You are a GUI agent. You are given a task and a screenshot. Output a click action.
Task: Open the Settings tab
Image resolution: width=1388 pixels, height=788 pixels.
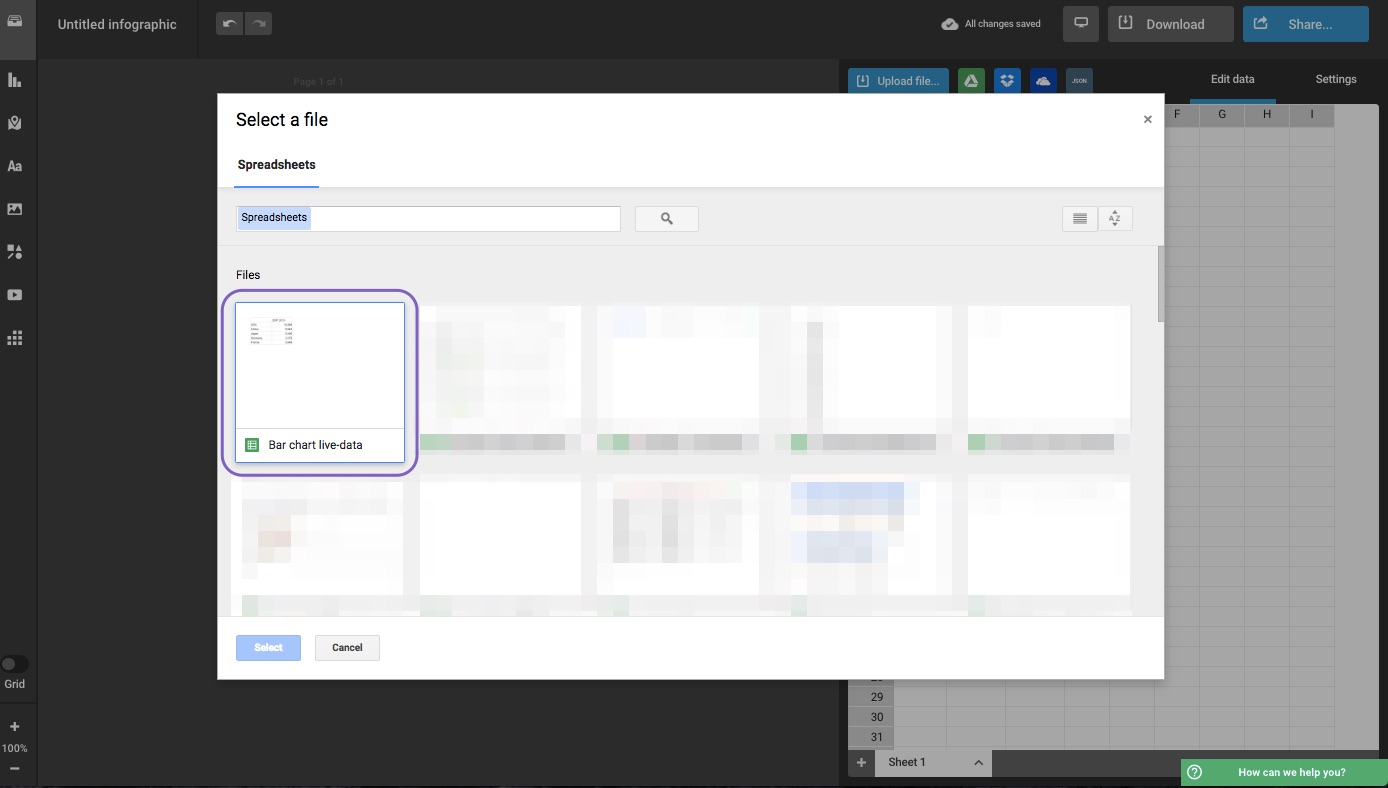click(x=1335, y=79)
